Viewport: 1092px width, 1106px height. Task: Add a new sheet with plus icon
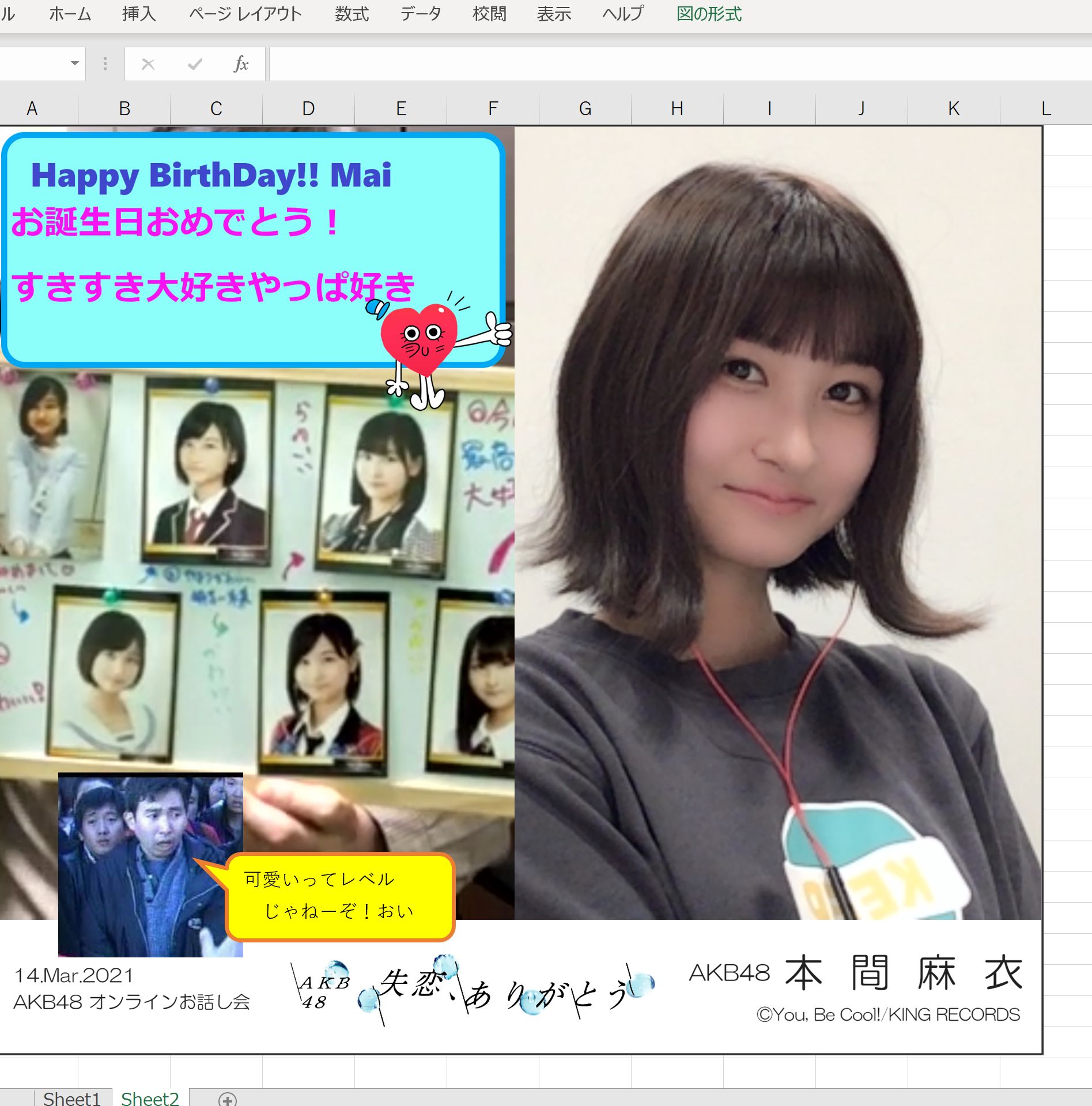click(228, 1100)
